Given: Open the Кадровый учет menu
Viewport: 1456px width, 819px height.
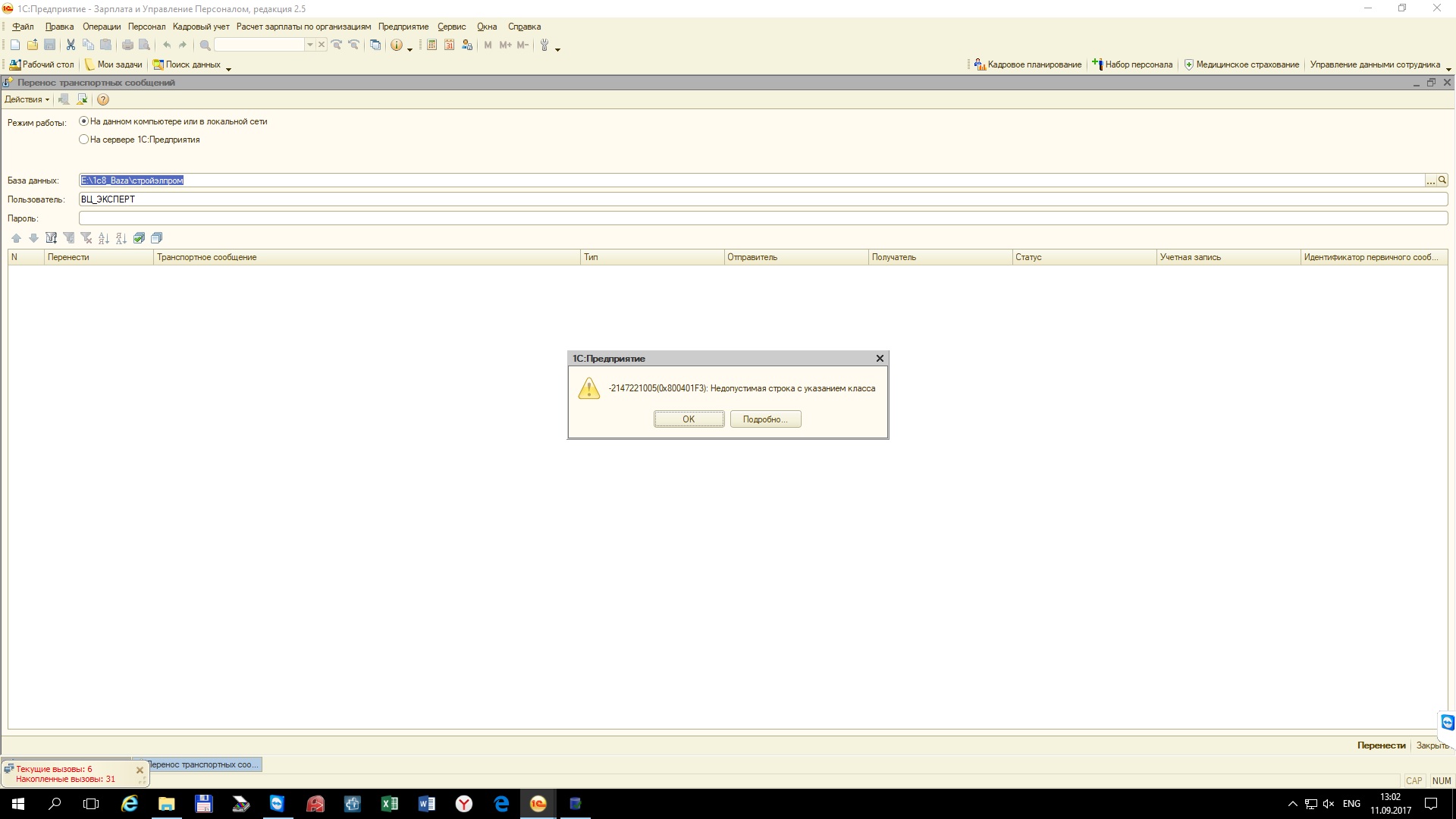Looking at the screenshot, I should pos(201,27).
